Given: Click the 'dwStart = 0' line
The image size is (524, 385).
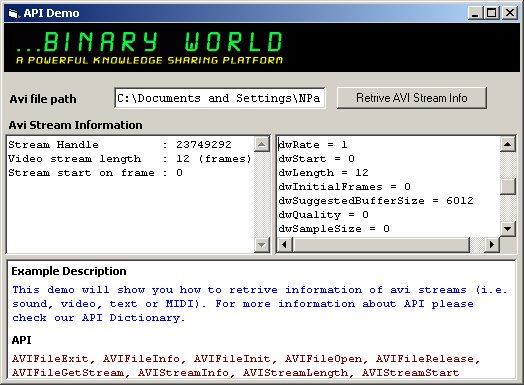Looking at the screenshot, I should pyautogui.click(x=316, y=159).
